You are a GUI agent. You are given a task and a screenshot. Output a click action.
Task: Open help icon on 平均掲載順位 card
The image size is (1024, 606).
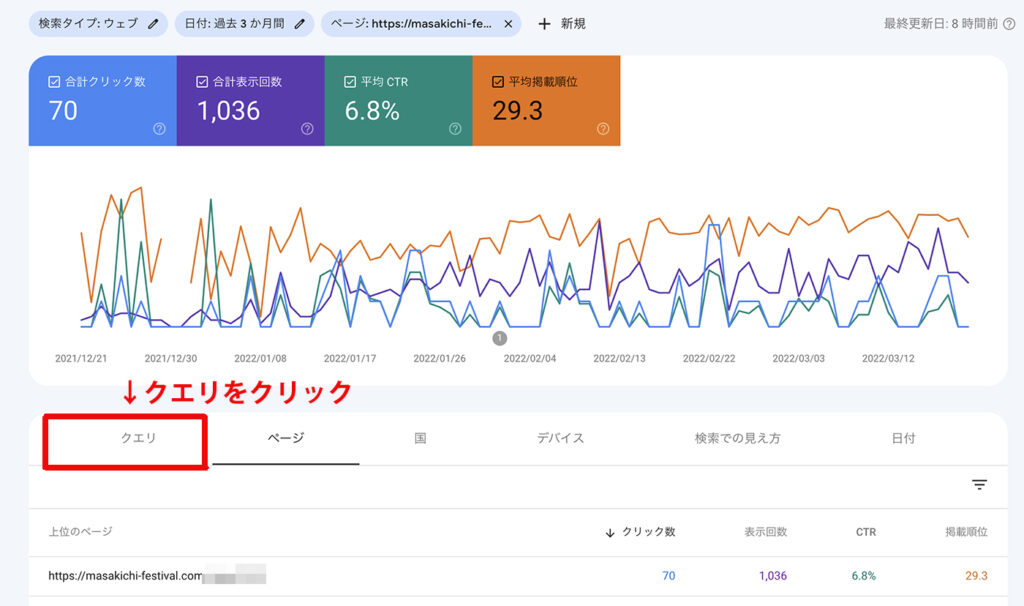pos(603,129)
